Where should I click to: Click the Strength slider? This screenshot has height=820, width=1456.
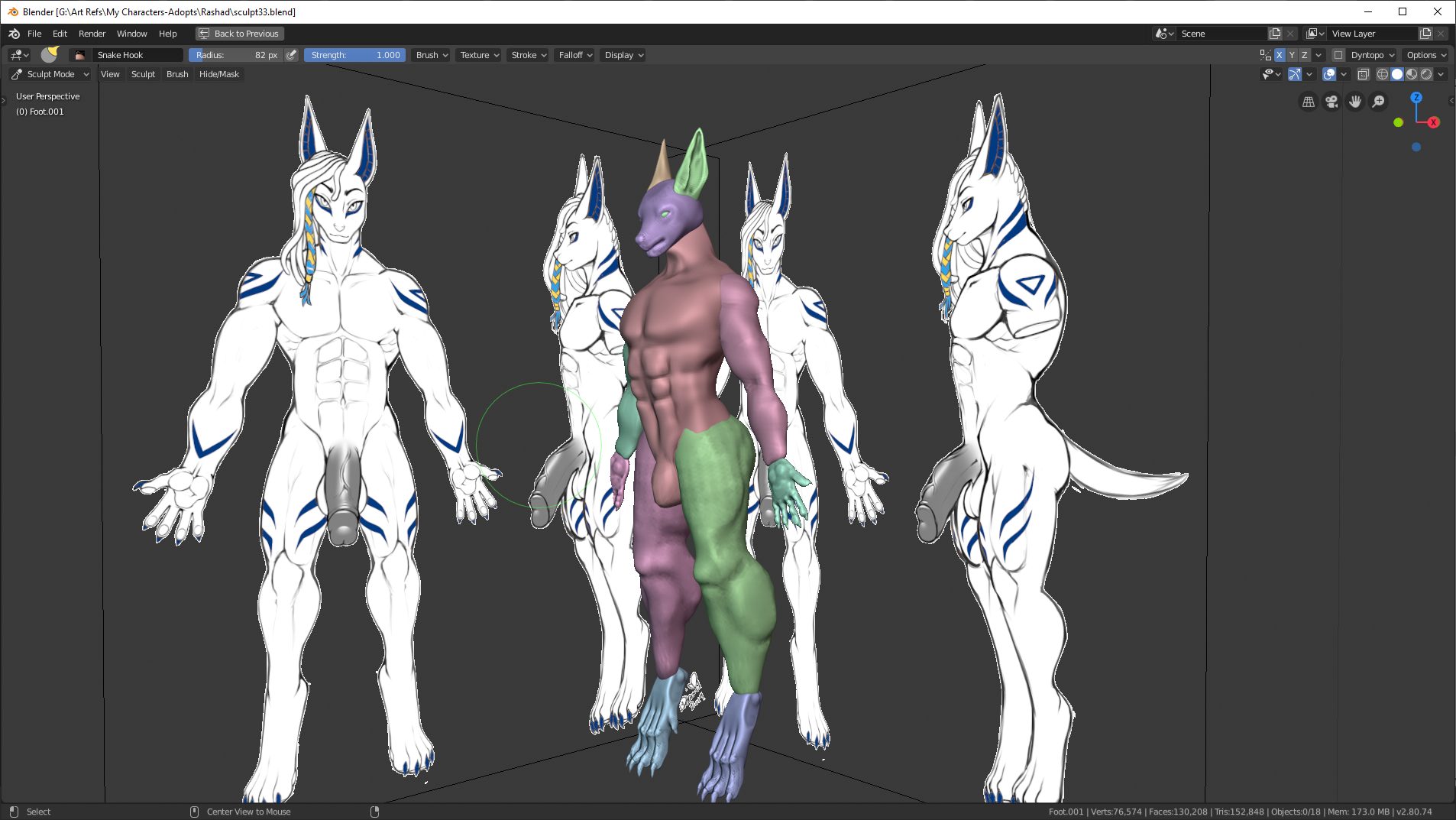pyautogui.click(x=355, y=55)
